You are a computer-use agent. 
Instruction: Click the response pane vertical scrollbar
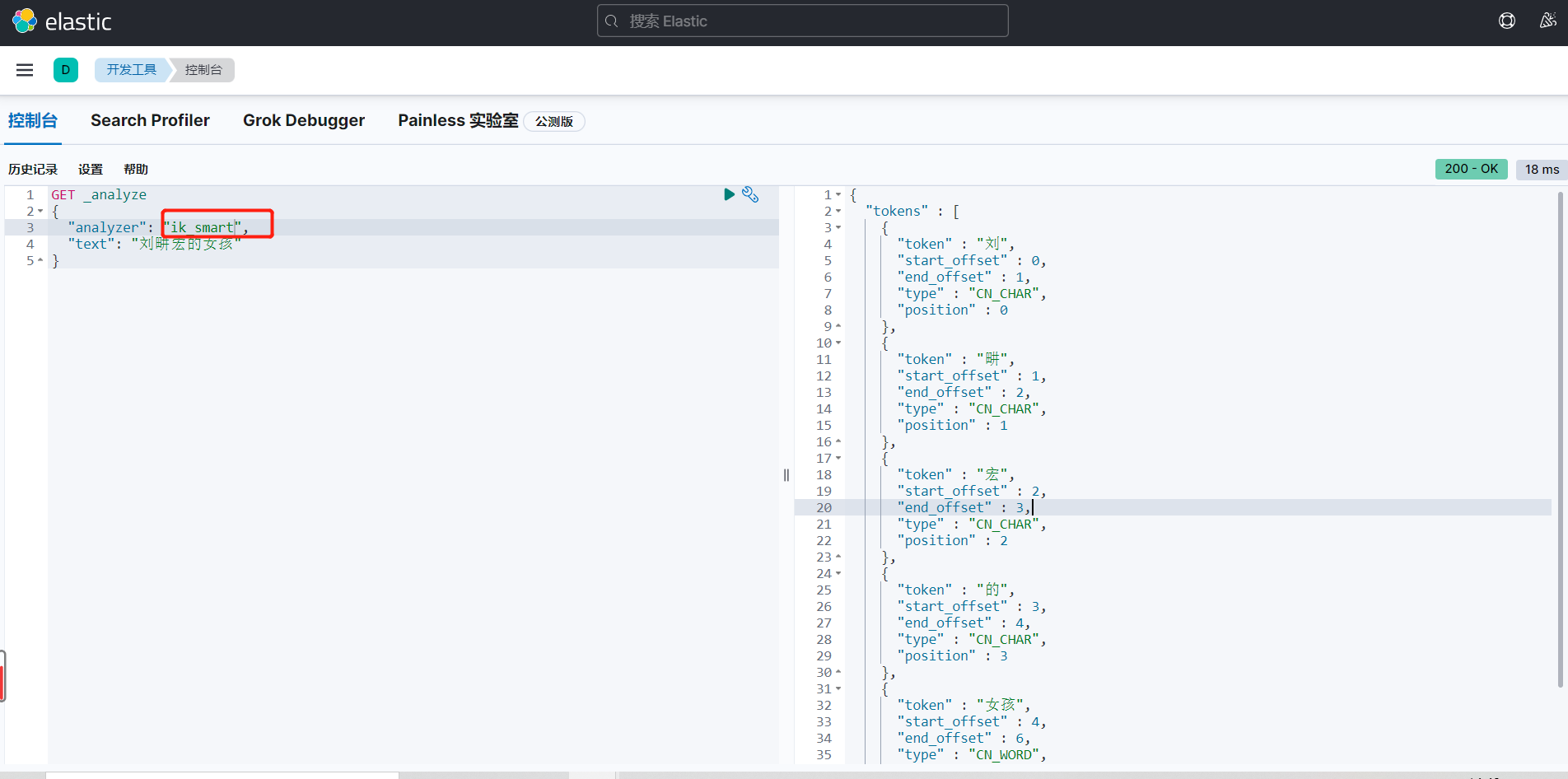(1561, 438)
